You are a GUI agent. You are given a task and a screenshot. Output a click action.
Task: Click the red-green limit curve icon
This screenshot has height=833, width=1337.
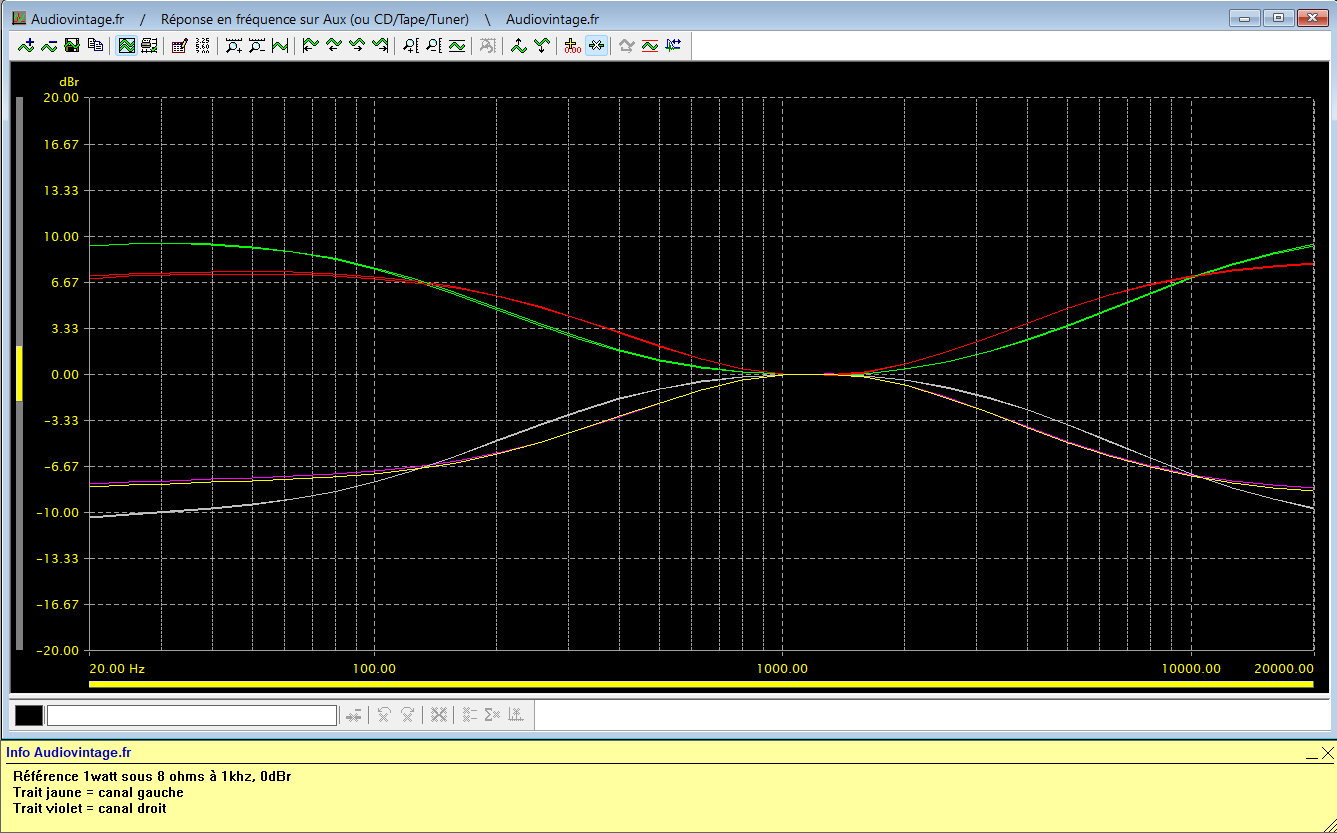650,45
